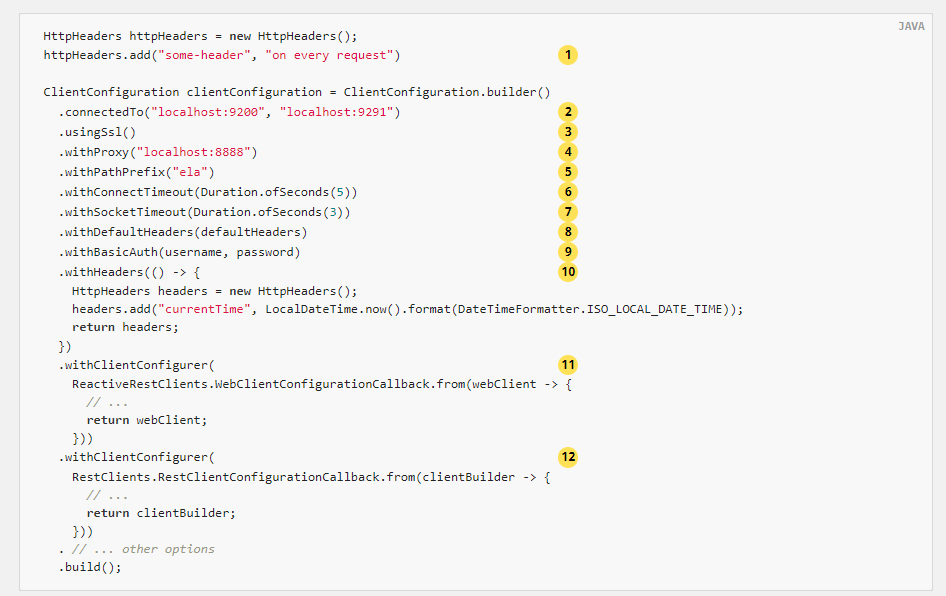Click the '.withConnectTimeout(Duration.ofSeconds(5))' line
946x596 pixels.
[208, 192]
